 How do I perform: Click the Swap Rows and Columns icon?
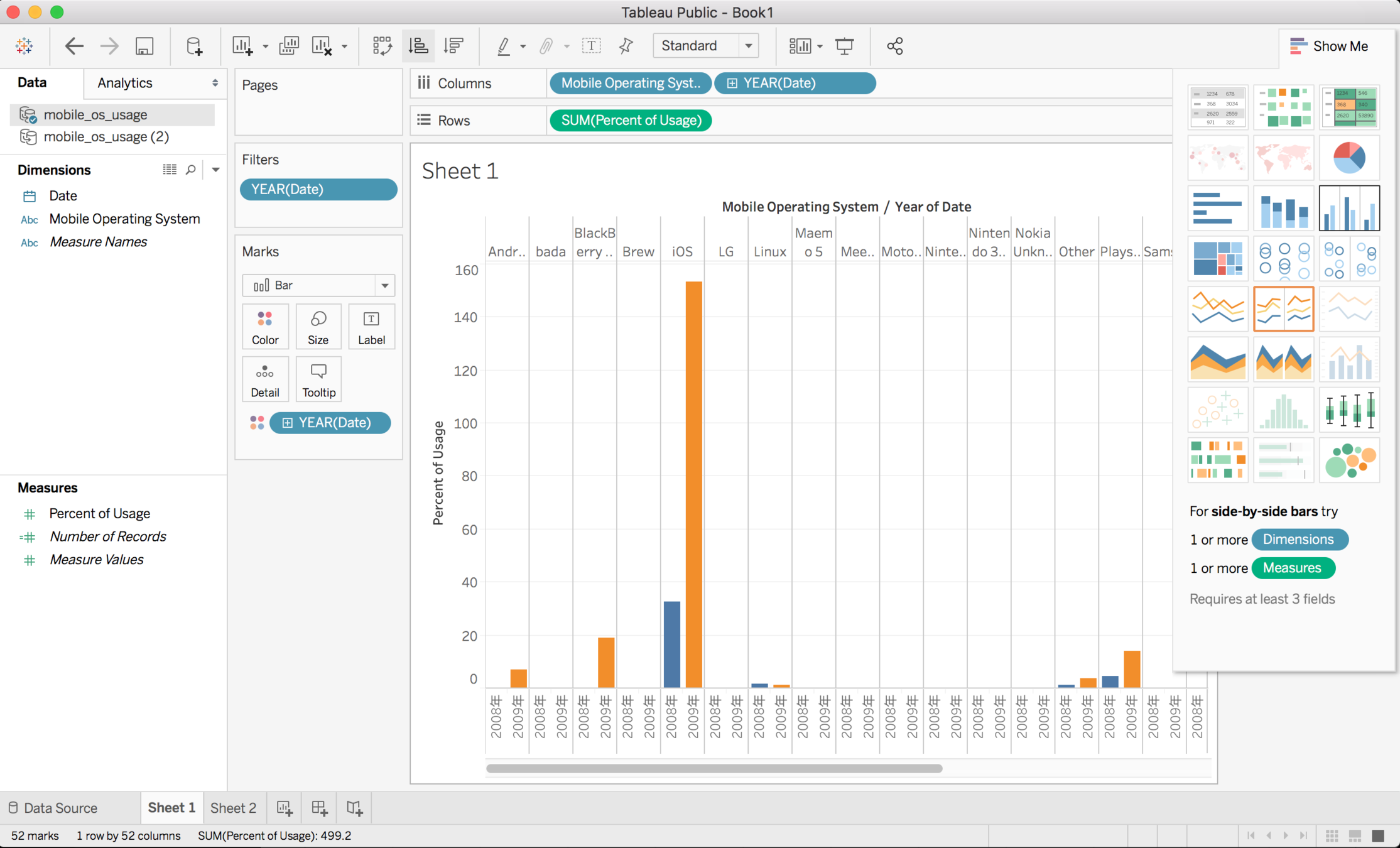tap(382, 46)
